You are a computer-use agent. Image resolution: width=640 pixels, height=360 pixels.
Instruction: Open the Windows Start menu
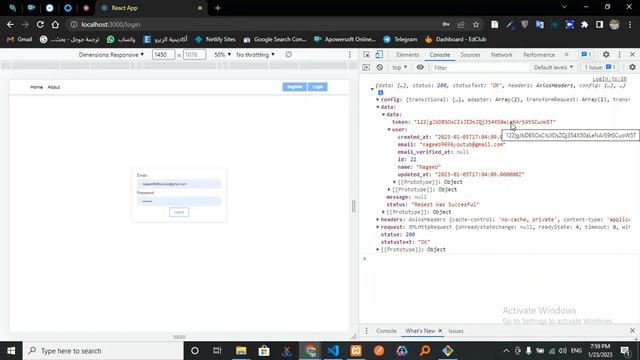tap(11, 351)
